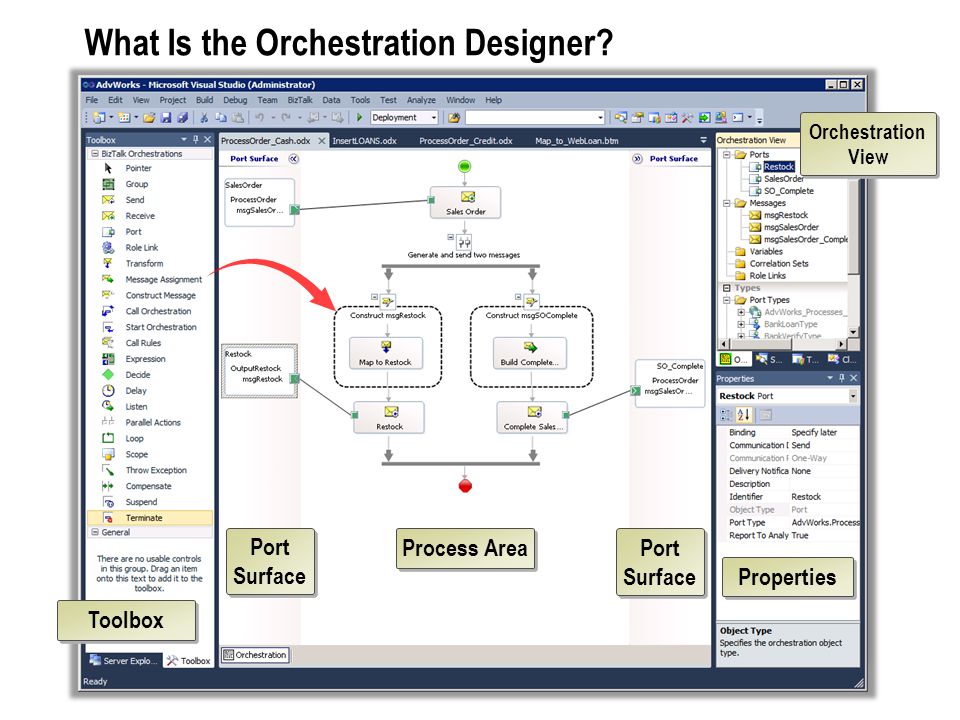Open the File menu
Viewport: 960px width, 720px height.
[x=92, y=100]
